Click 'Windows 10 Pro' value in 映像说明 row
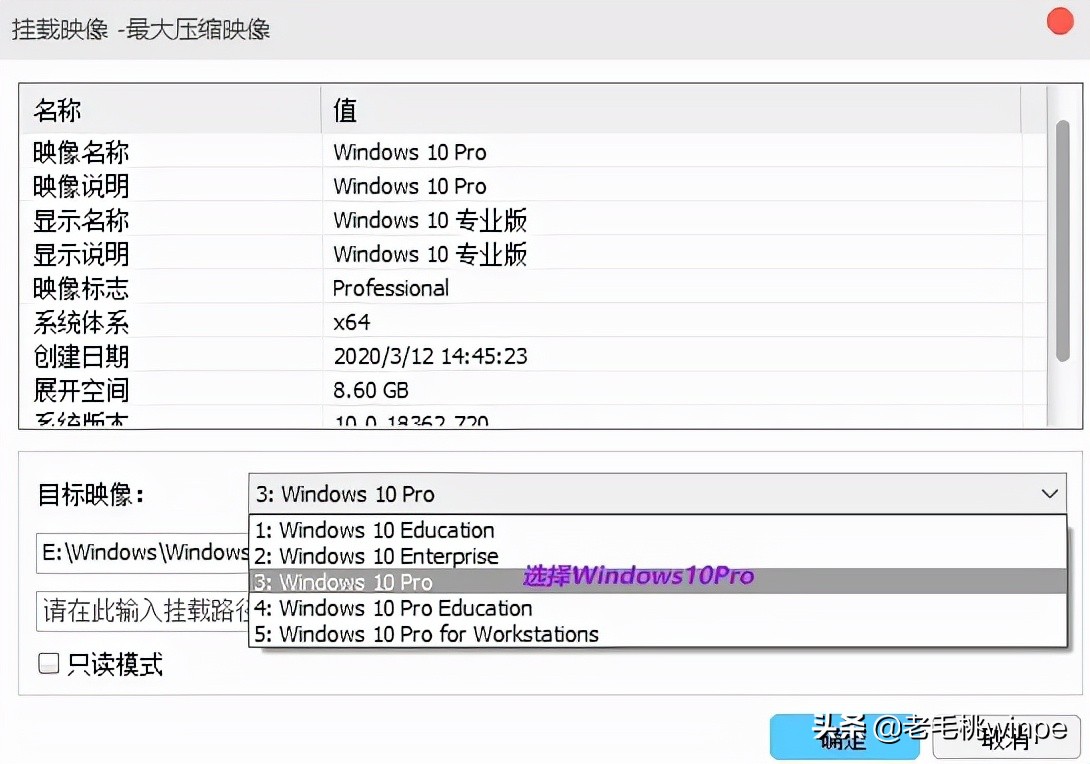Screen dimensions: 1090x764 (x=409, y=186)
